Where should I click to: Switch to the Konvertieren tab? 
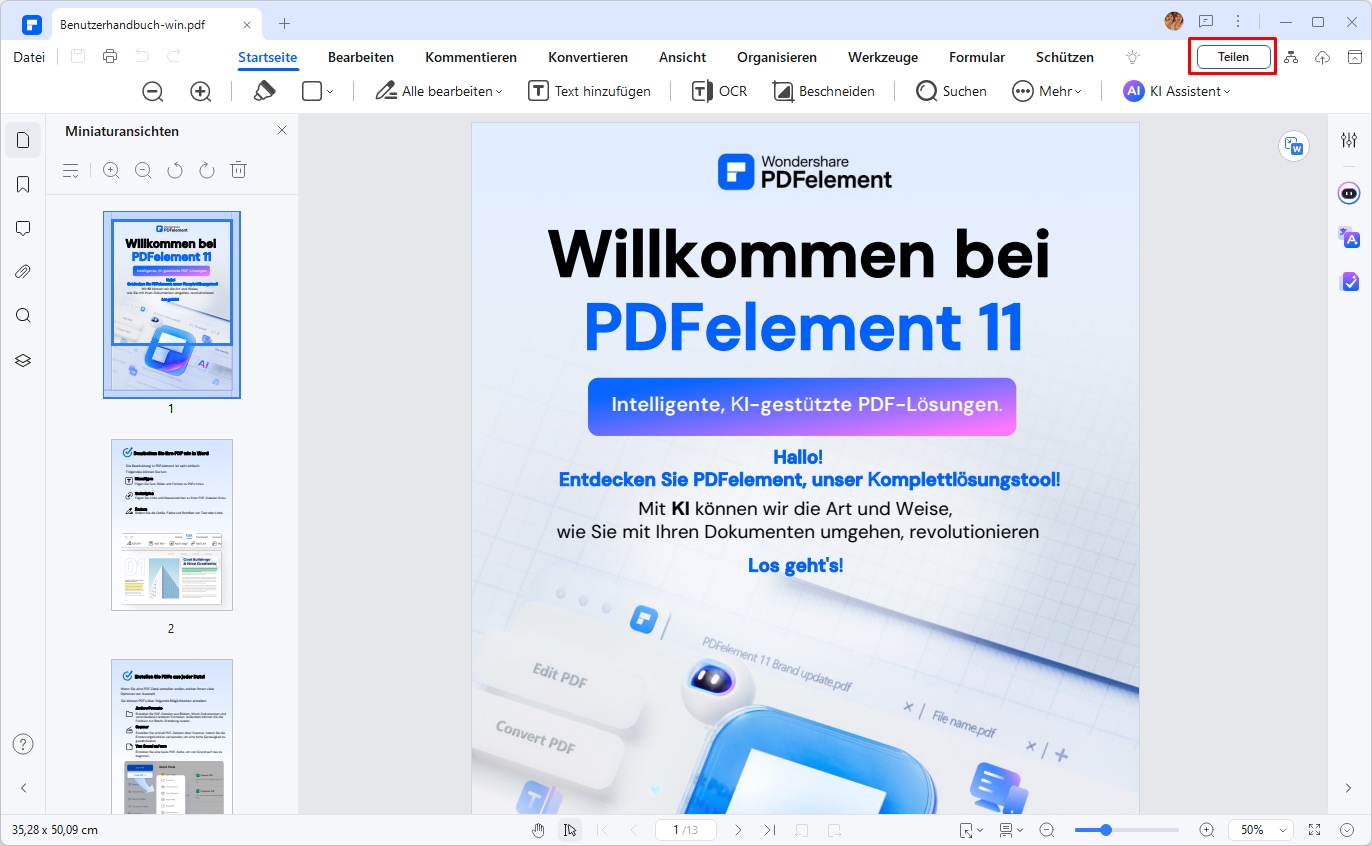point(588,57)
